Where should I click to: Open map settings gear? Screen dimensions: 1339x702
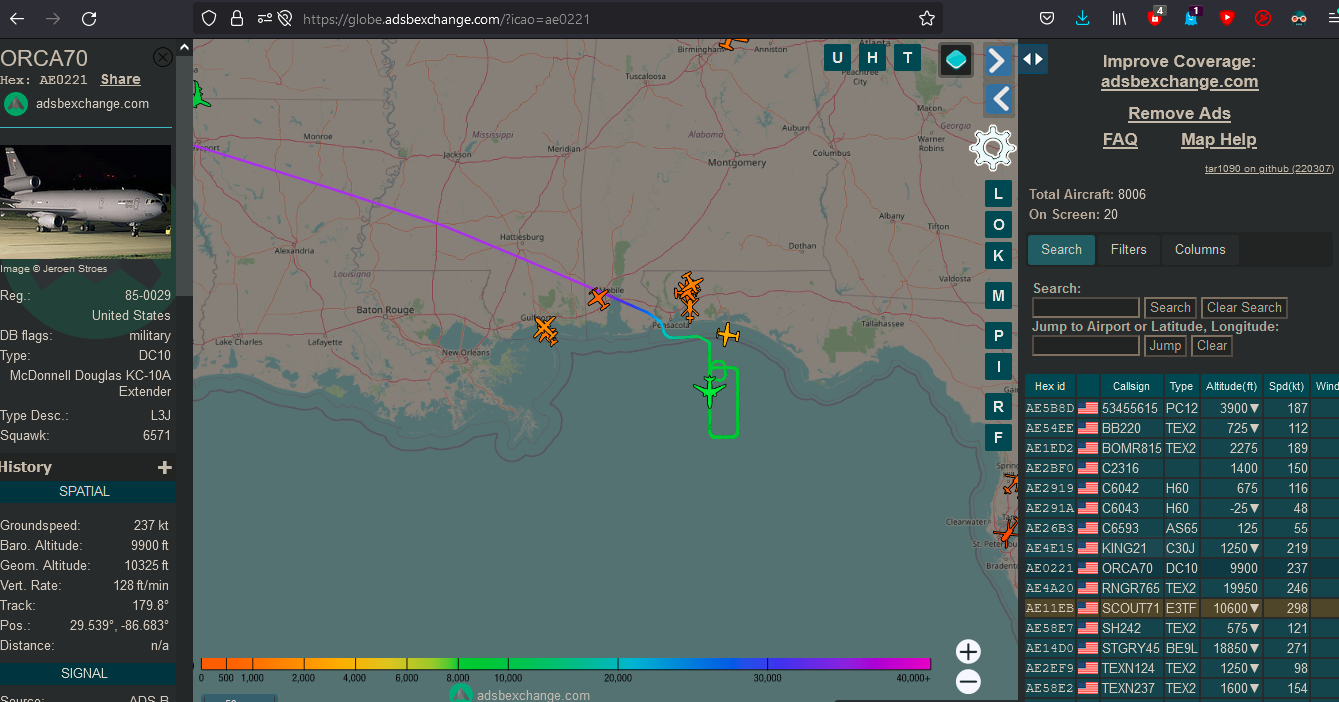(993, 149)
